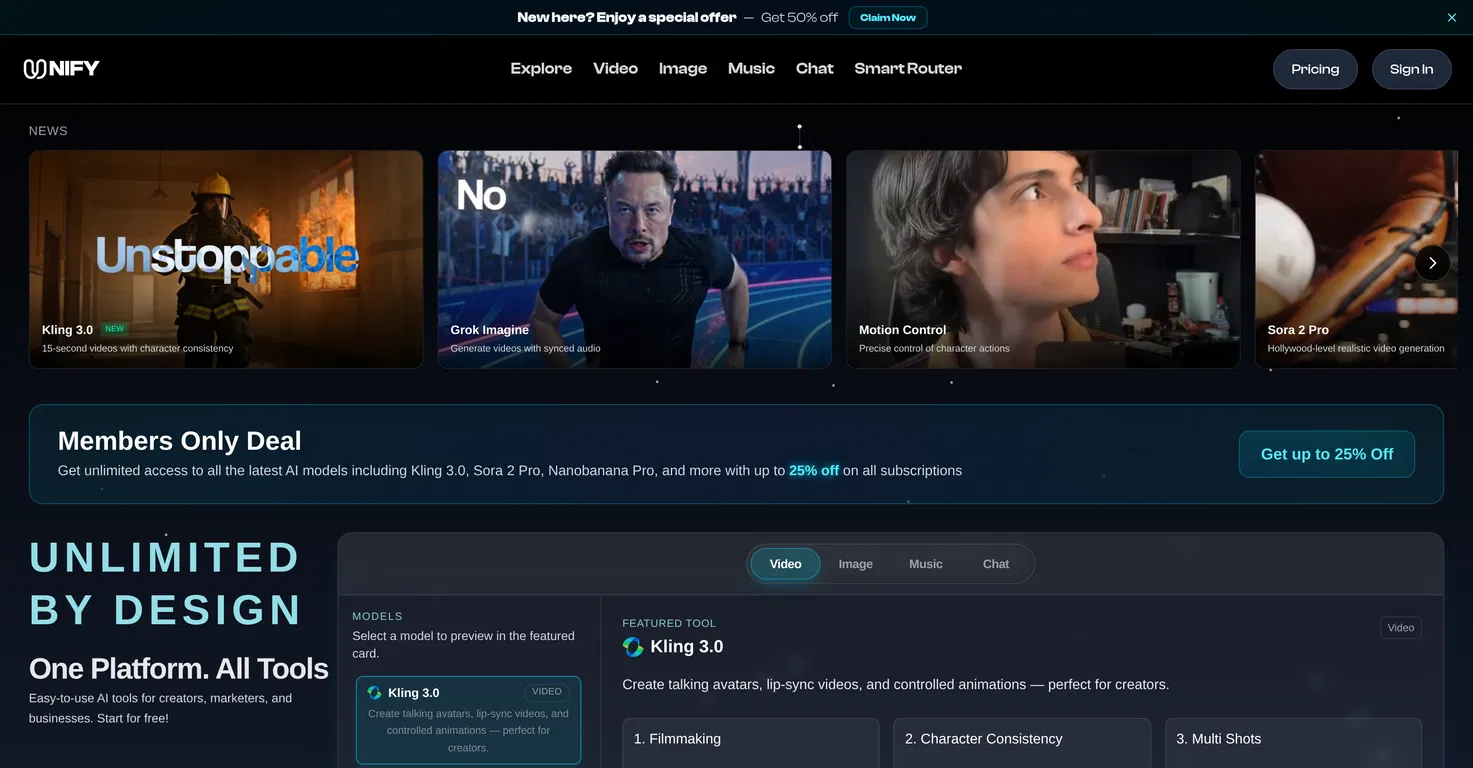This screenshot has height=768, width=1473.
Task: Click the Kling 3.0 logo in Featured Tool
Action: click(x=633, y=647)
